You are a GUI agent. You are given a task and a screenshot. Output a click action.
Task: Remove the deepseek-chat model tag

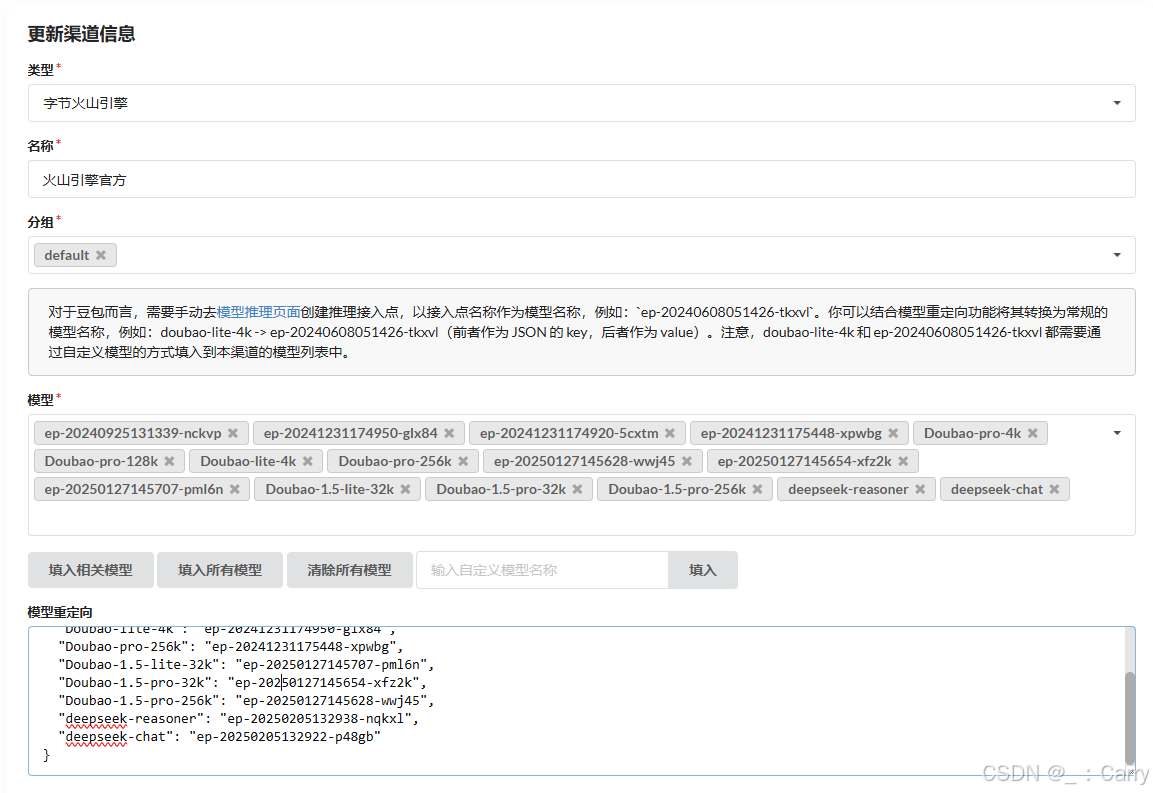click(x=1054, y=489)
